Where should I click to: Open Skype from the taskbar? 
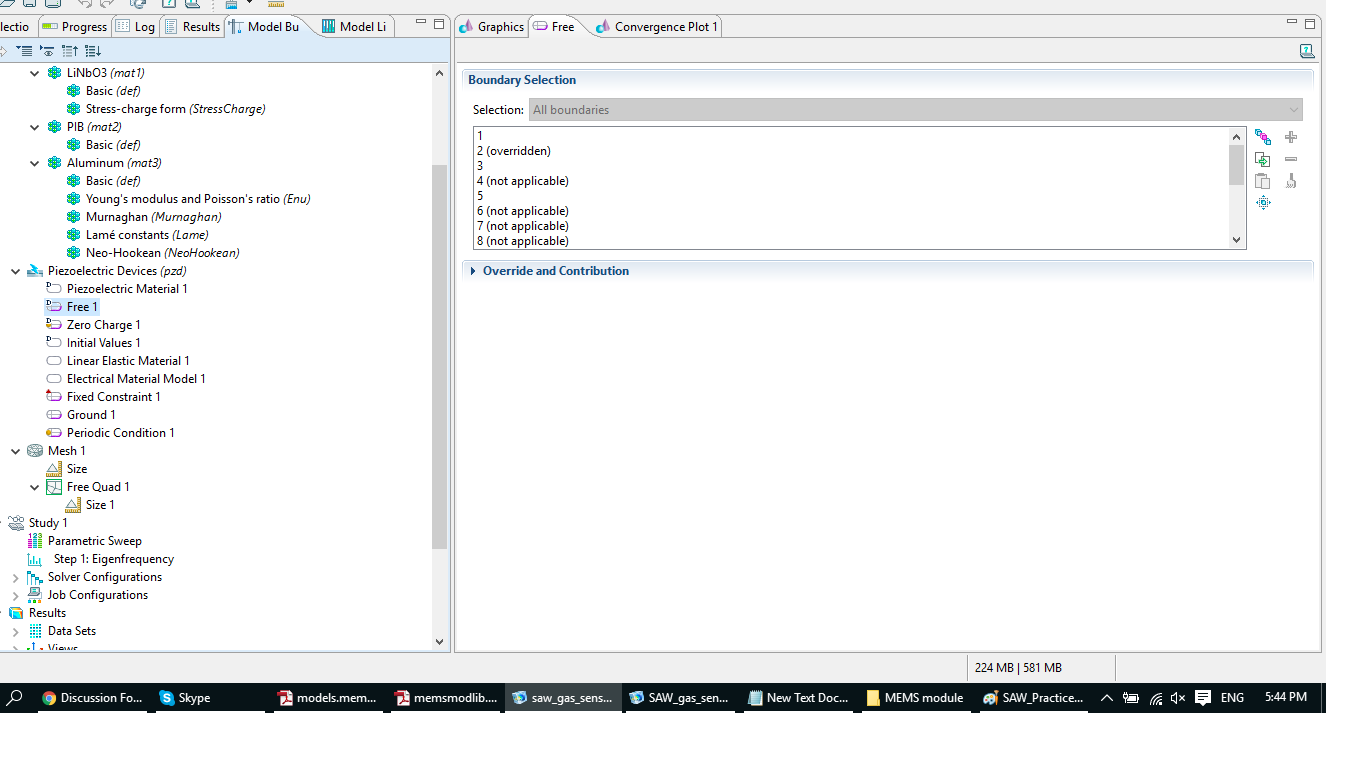pos(184,698)
